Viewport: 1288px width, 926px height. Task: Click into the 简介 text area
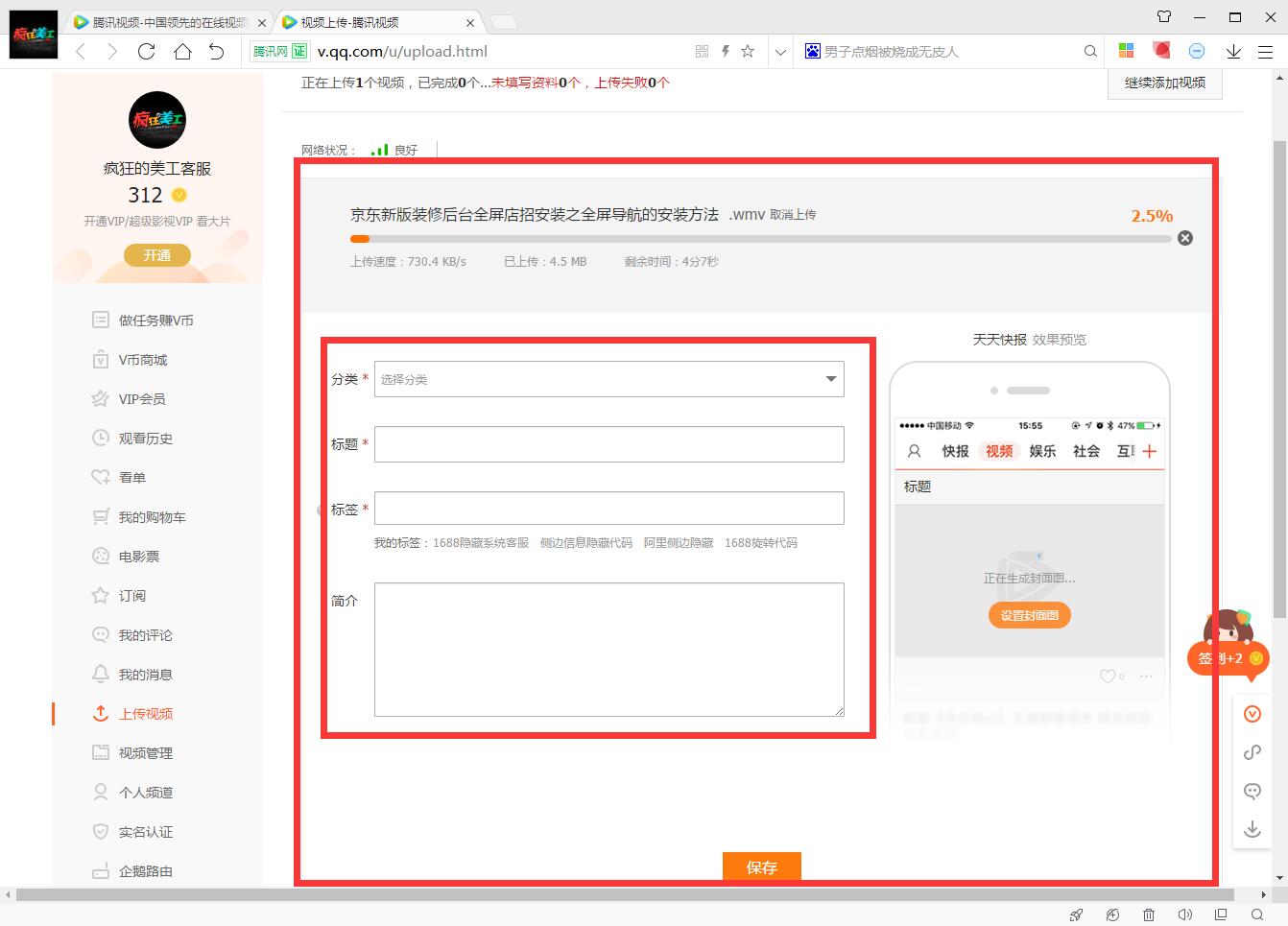coord(609,650)
